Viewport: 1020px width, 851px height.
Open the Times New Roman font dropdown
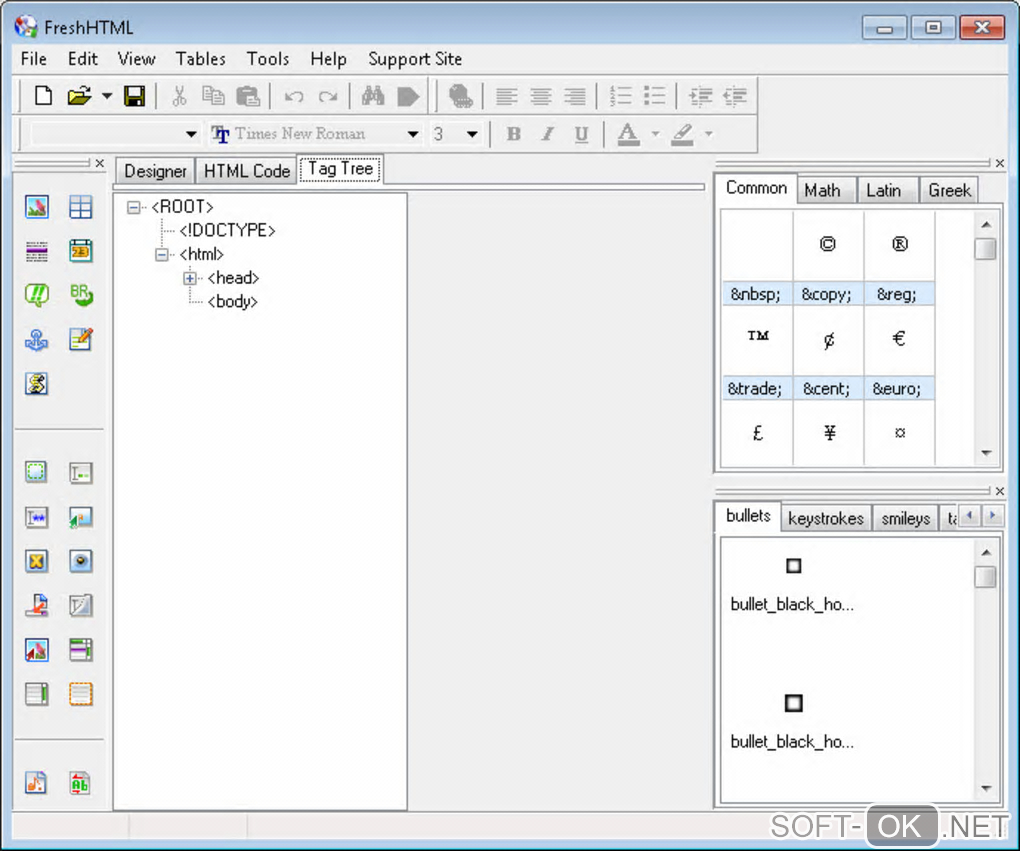(412, 134)
